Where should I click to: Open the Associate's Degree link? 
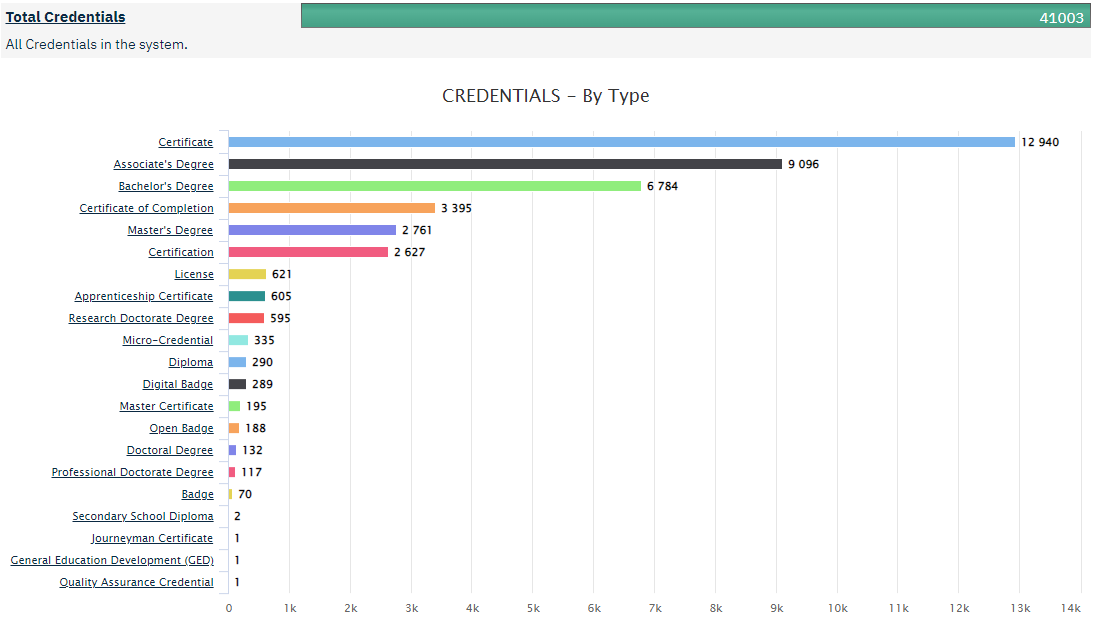pos(164,163)
